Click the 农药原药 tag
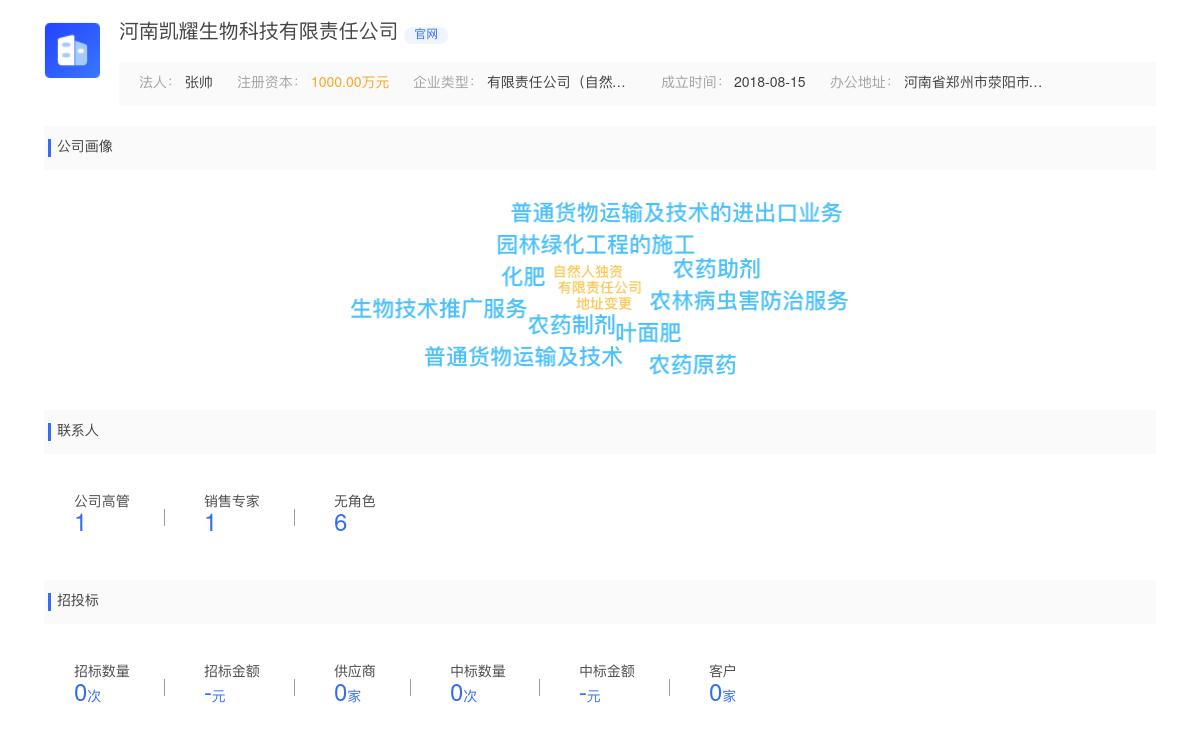The image size is (1200, 752). click(x=693, y=365)
